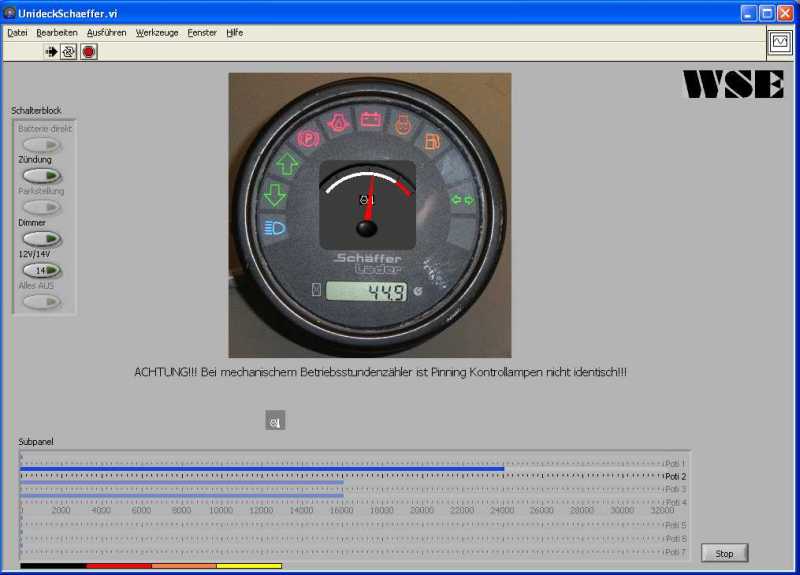Click the 16000 scale value

[x=341, y=510]
